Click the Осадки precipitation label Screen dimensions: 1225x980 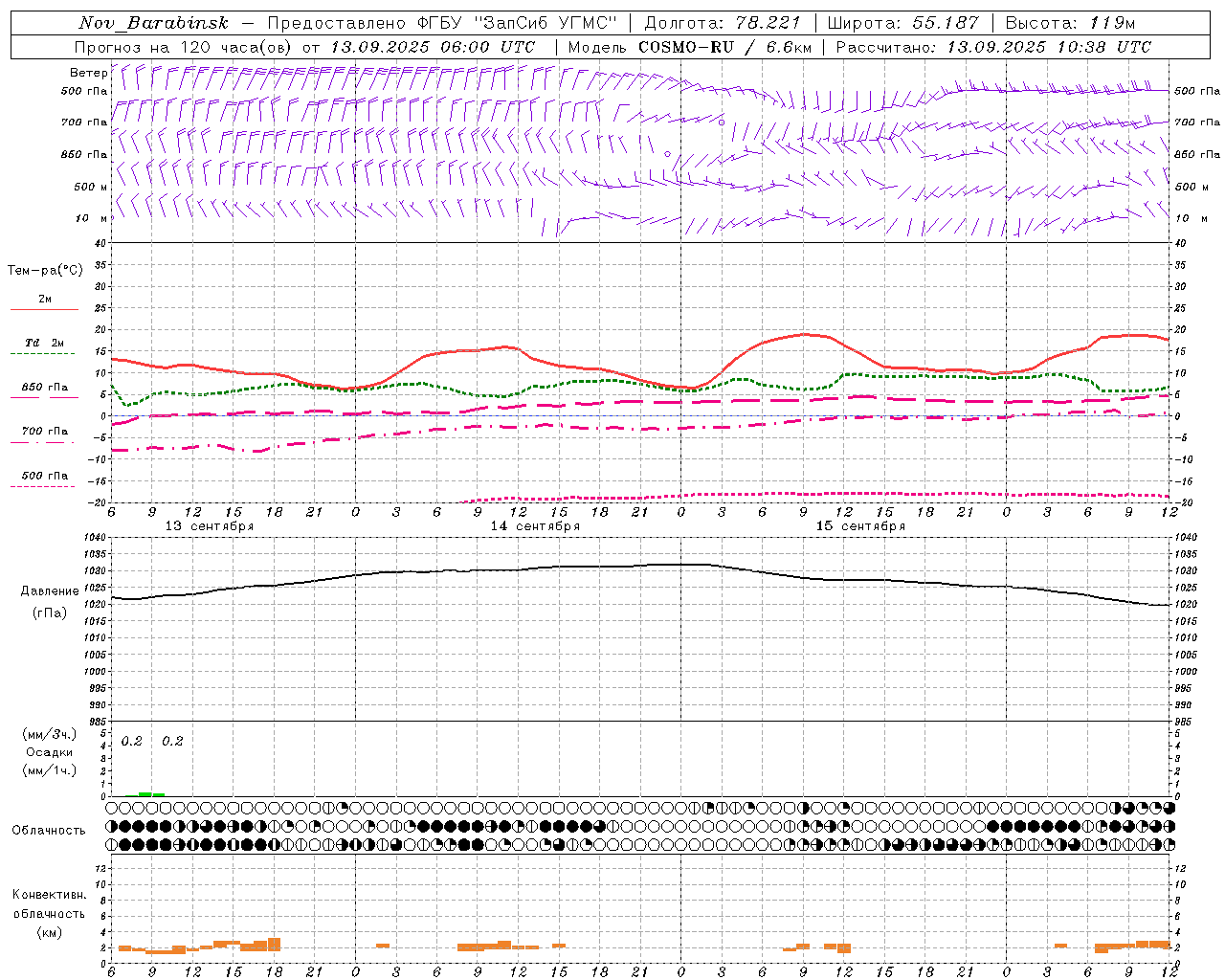[50, 752]
